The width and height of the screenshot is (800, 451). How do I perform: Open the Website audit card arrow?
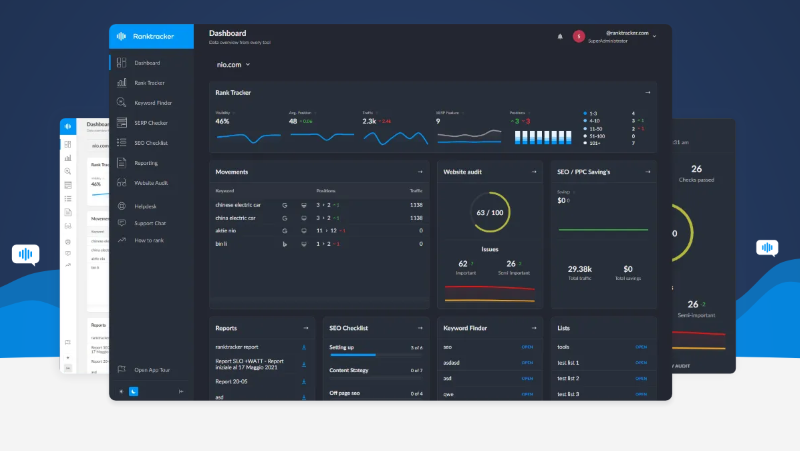[x=534, y=172]
